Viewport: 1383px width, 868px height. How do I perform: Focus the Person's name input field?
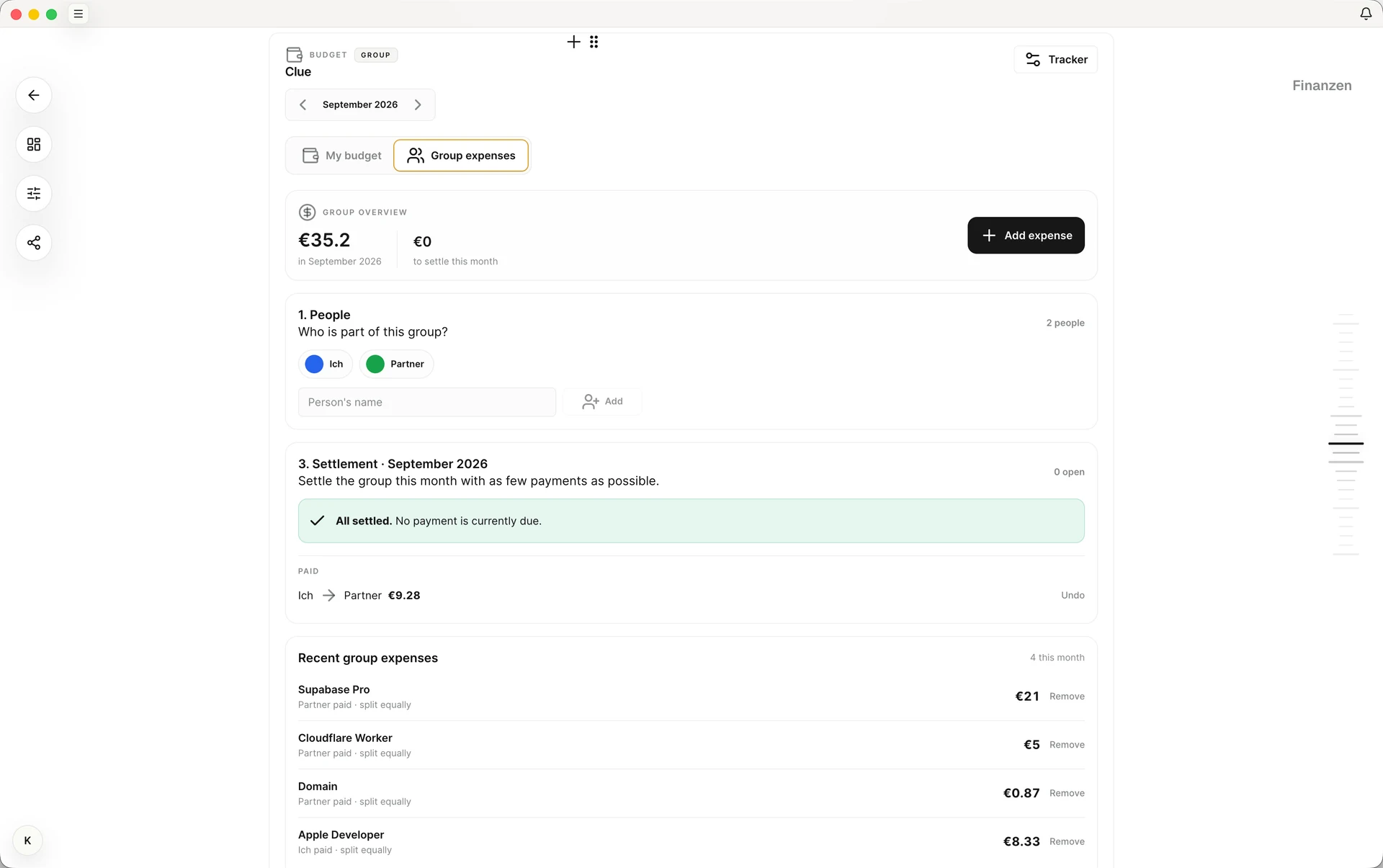(427, 402)
